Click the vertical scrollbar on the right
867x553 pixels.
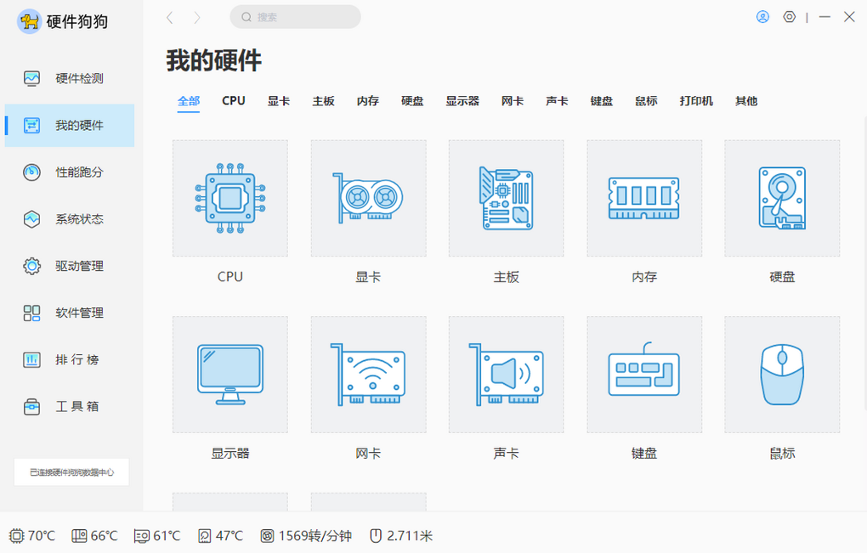click(x=865, y=263)
